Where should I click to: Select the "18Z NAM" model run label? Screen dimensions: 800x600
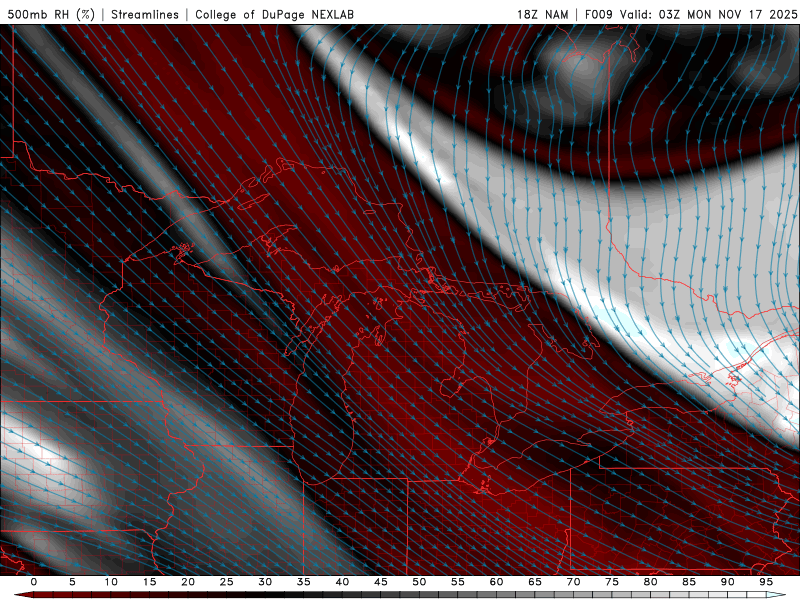pyautogui.click(x=542, y=14)
